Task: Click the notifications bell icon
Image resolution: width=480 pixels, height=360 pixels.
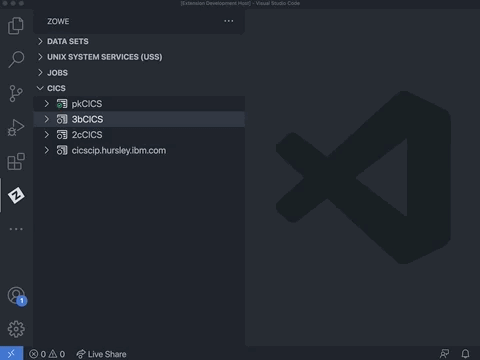Action: tap(465, 354)
